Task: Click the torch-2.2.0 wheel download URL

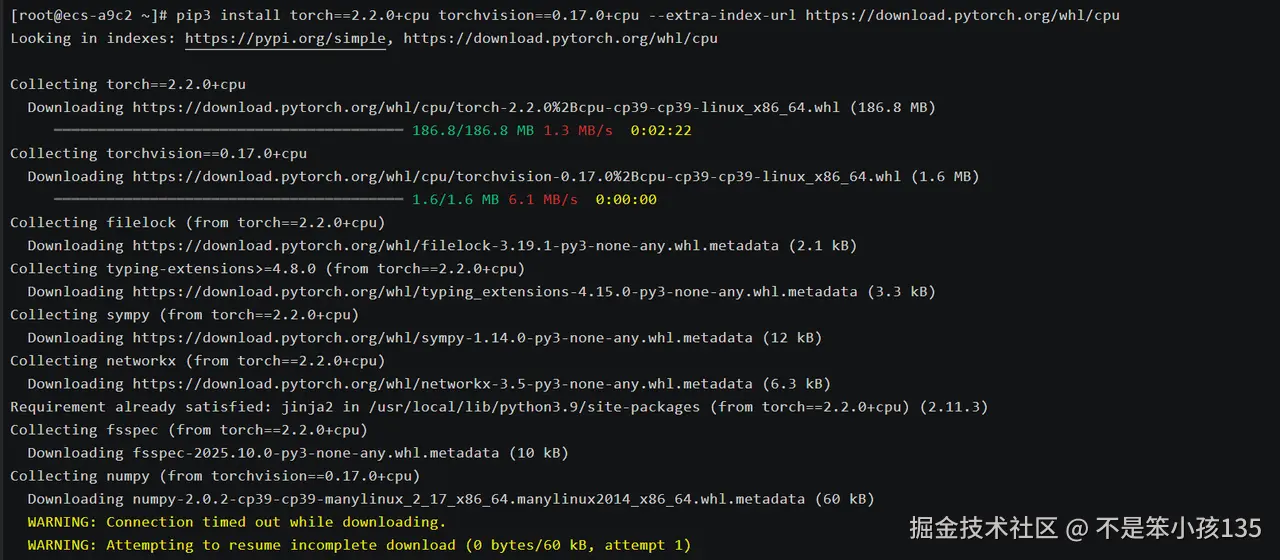Action: click(x=487, y=107)
